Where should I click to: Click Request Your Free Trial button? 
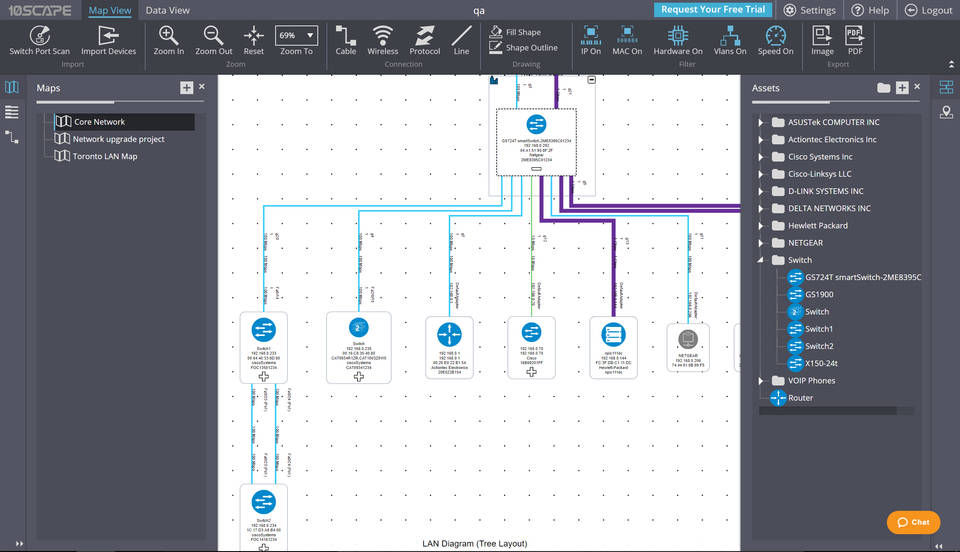713,10
